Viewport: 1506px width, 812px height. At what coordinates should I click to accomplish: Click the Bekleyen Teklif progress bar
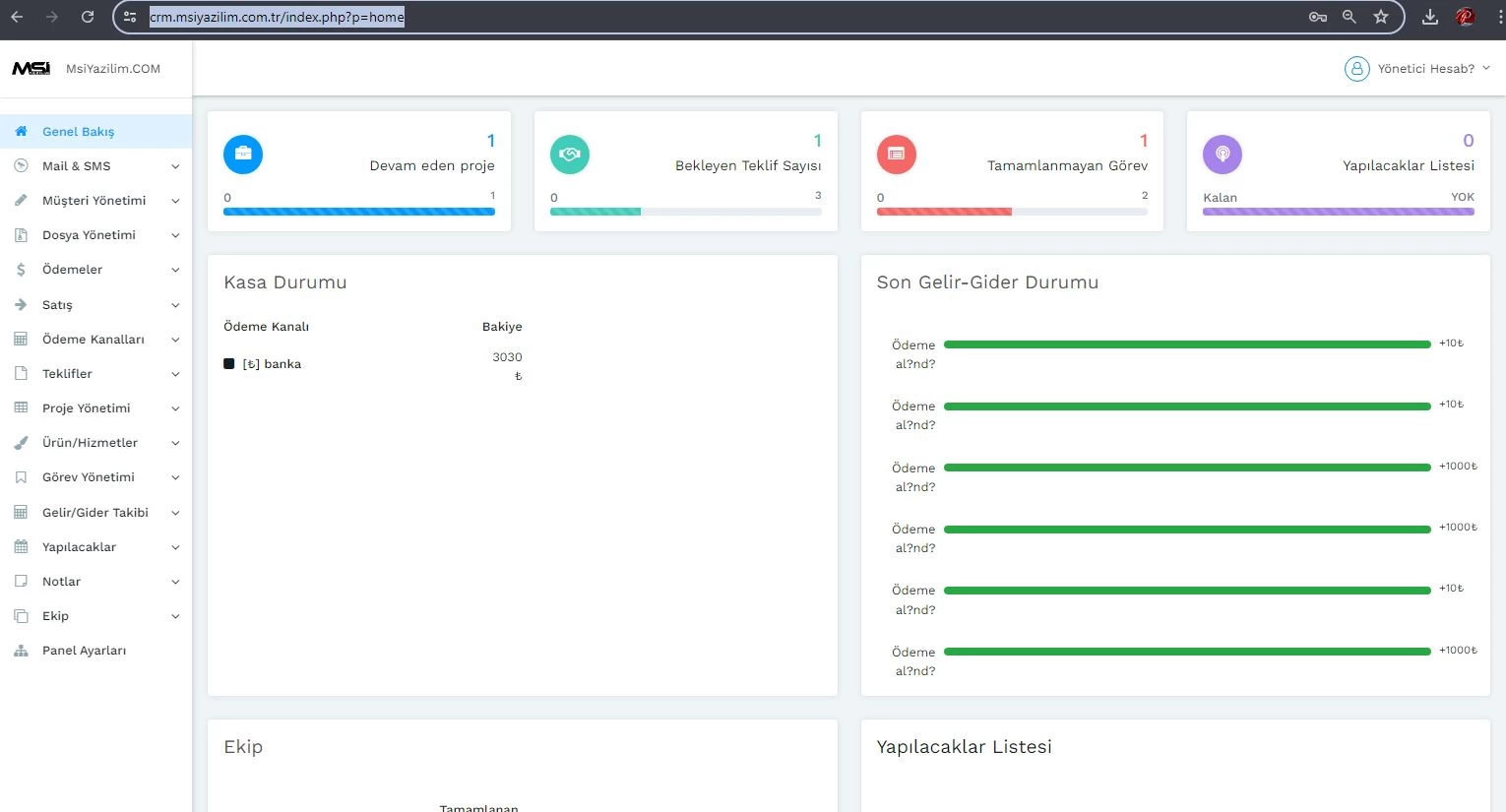(x=685, y=212)
